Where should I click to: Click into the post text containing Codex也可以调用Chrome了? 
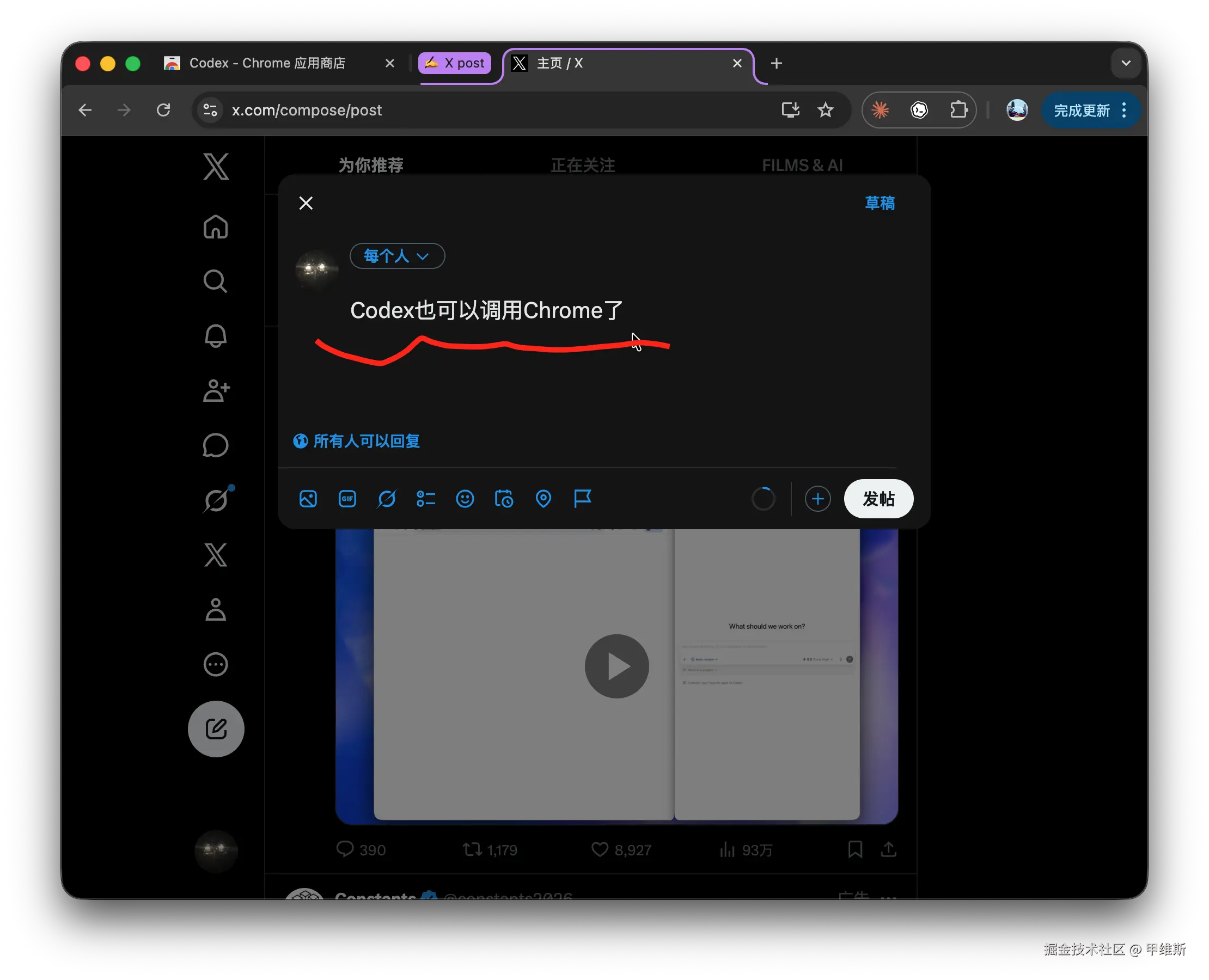486,311
